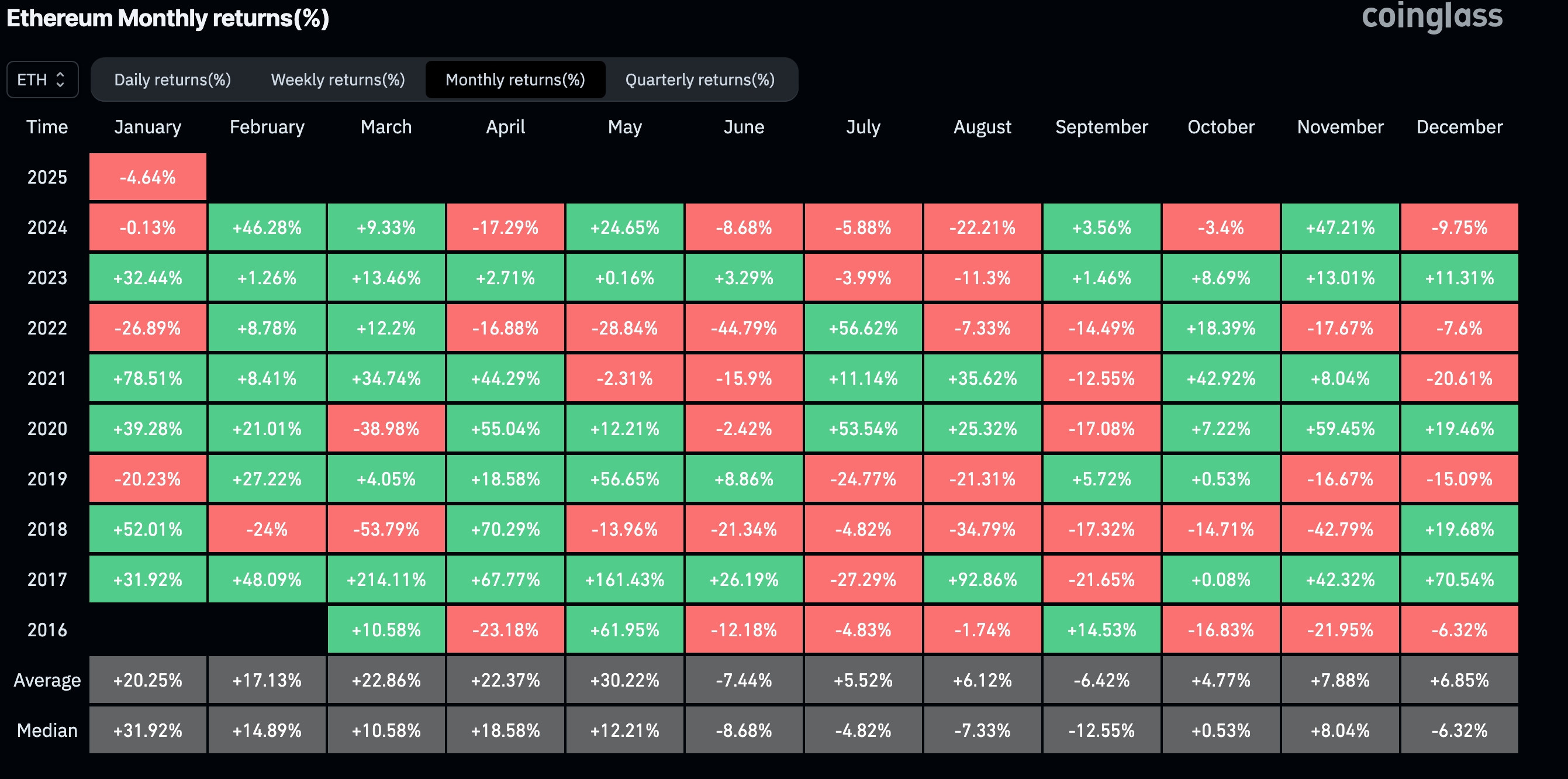Click the 2017 March +214.11% cell

(x=386, y=579)
